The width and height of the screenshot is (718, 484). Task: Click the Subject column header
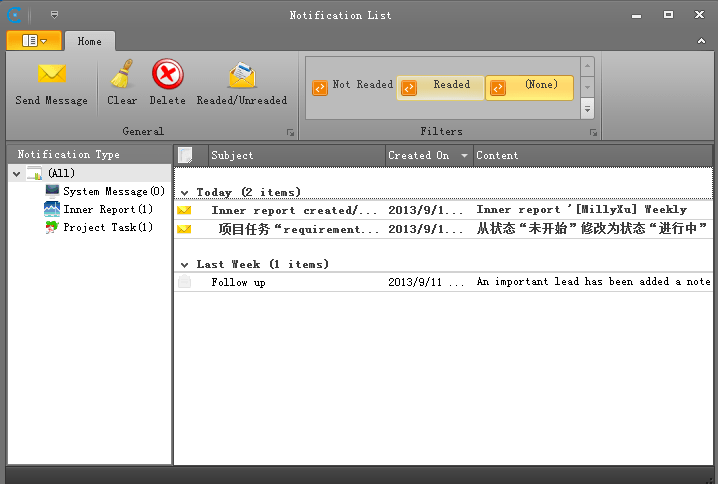[x=296, y=155]
